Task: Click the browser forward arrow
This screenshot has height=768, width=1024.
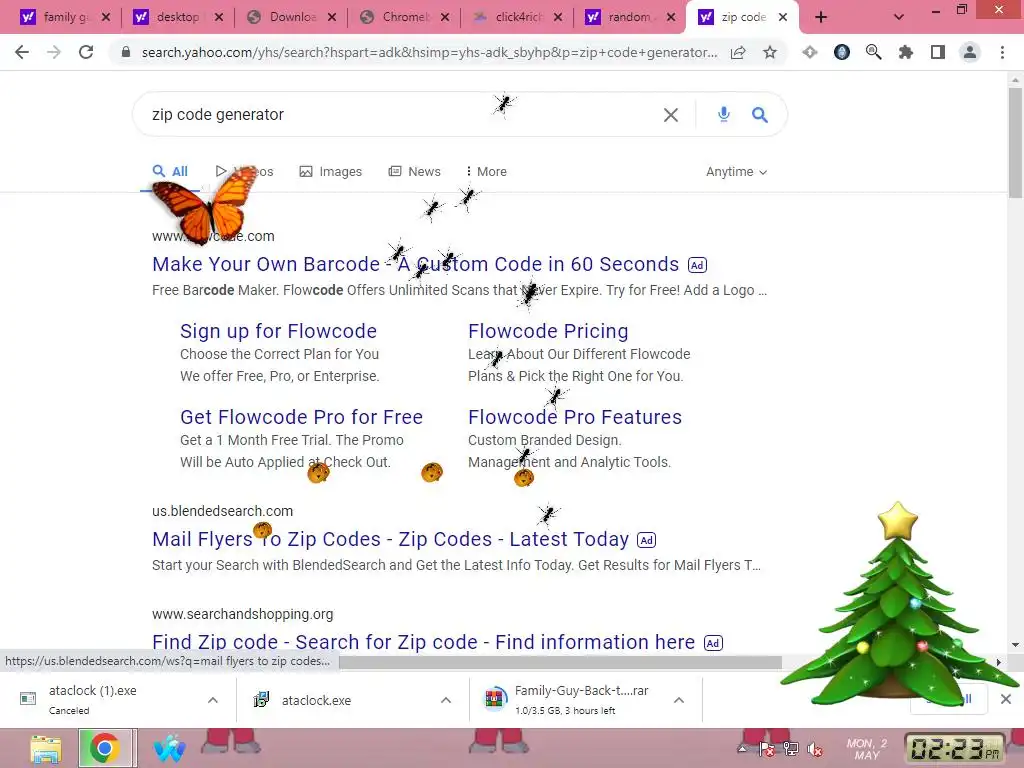Action: [54, 52]
